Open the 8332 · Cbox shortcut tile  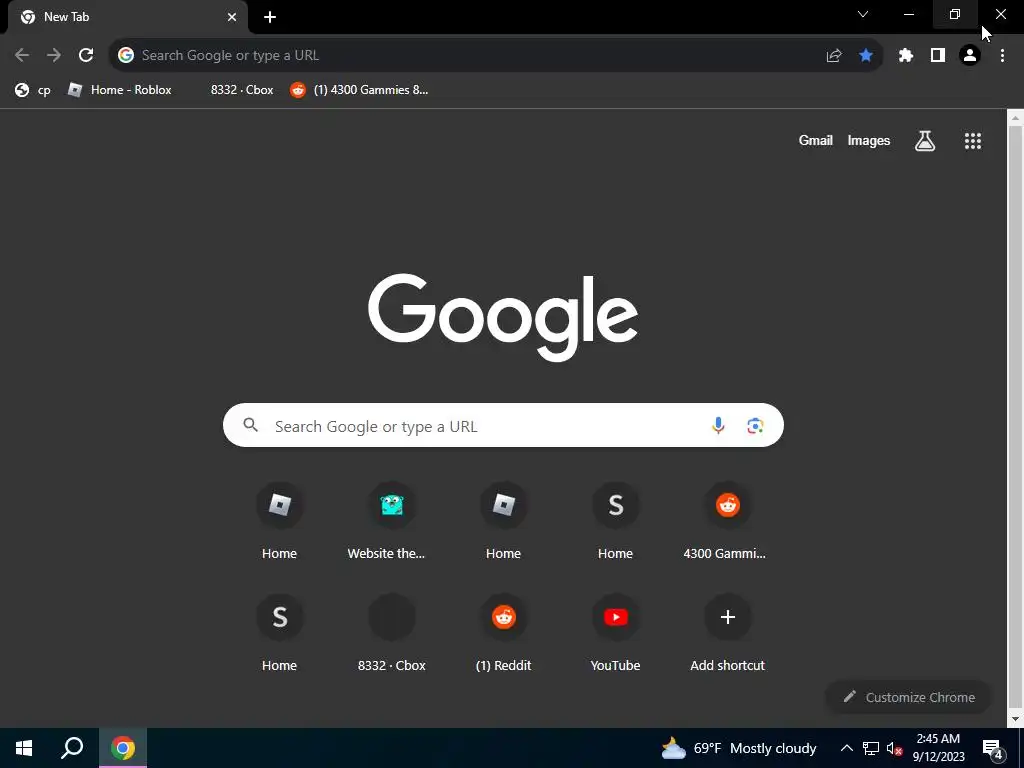click(392, 633)
